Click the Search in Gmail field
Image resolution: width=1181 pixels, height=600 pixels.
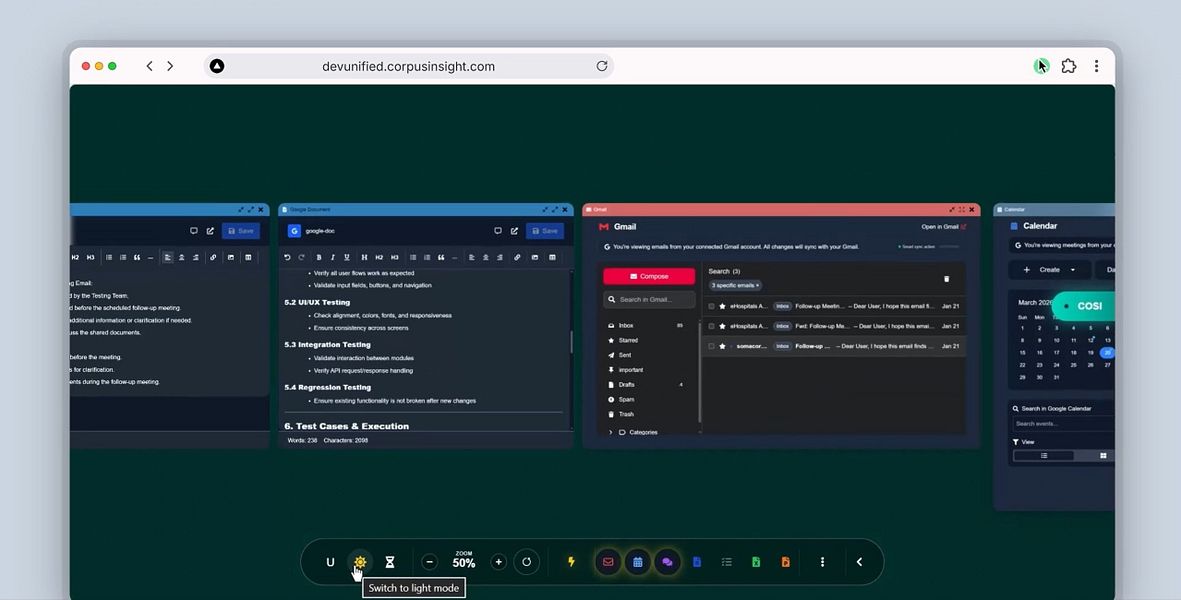[x=649, y=300]
